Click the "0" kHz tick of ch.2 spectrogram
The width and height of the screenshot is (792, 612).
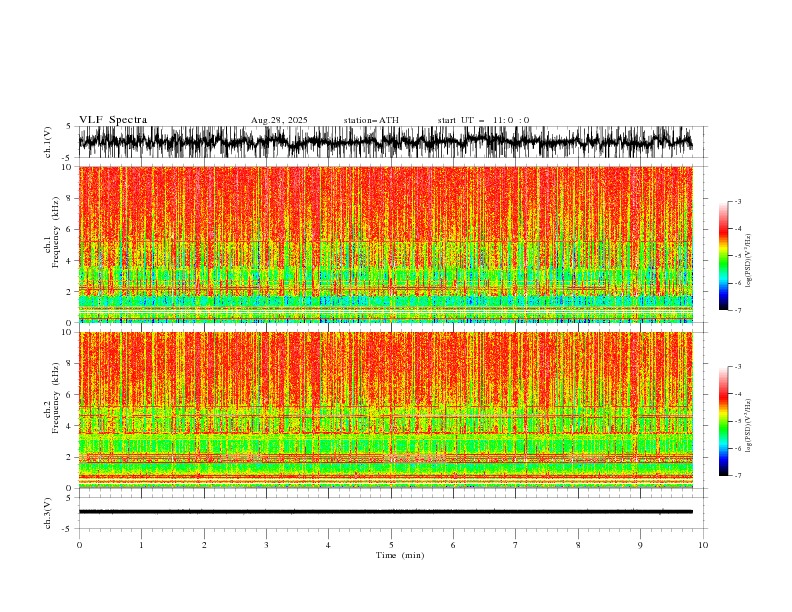(70, 488)
